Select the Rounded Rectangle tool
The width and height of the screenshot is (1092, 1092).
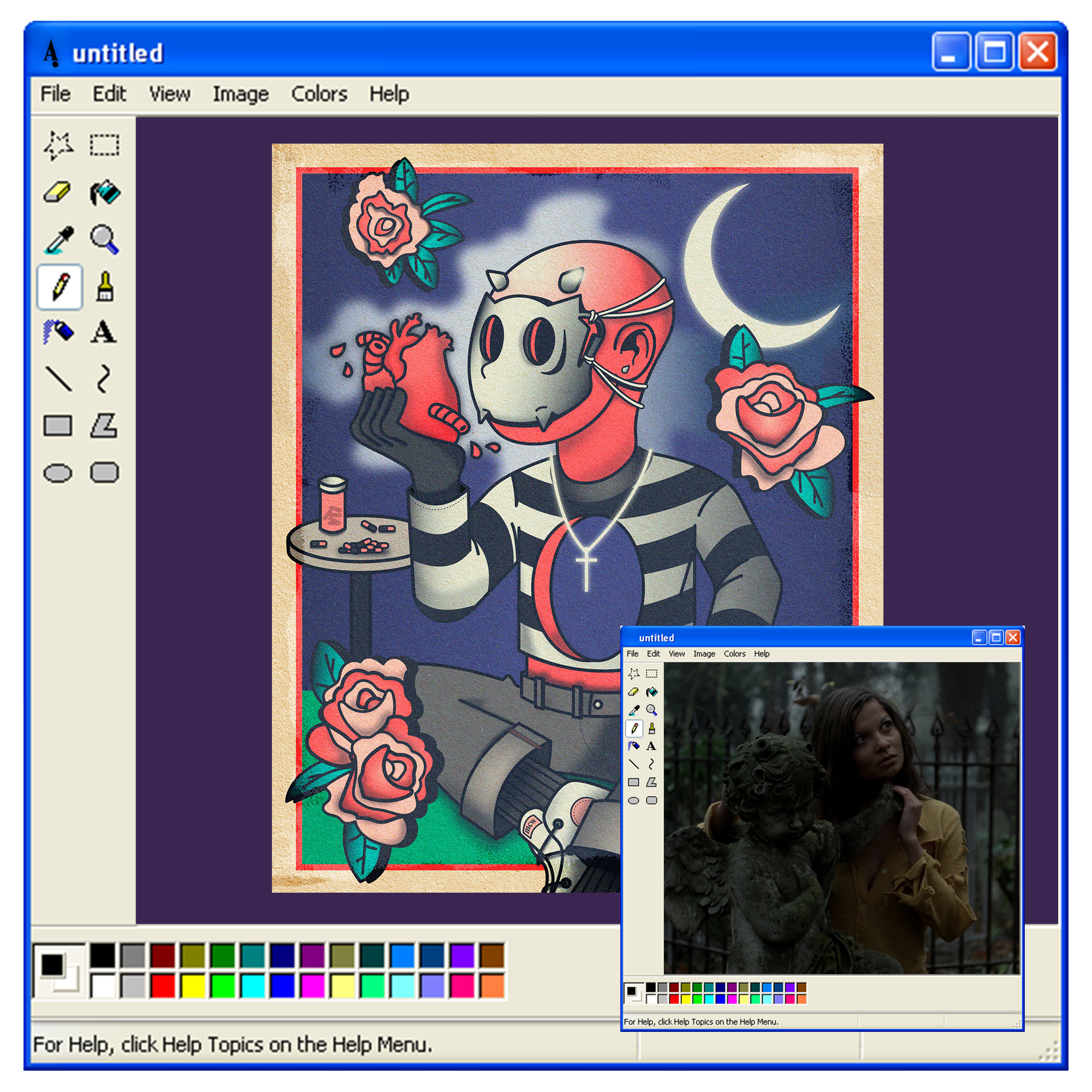point(105,472)
